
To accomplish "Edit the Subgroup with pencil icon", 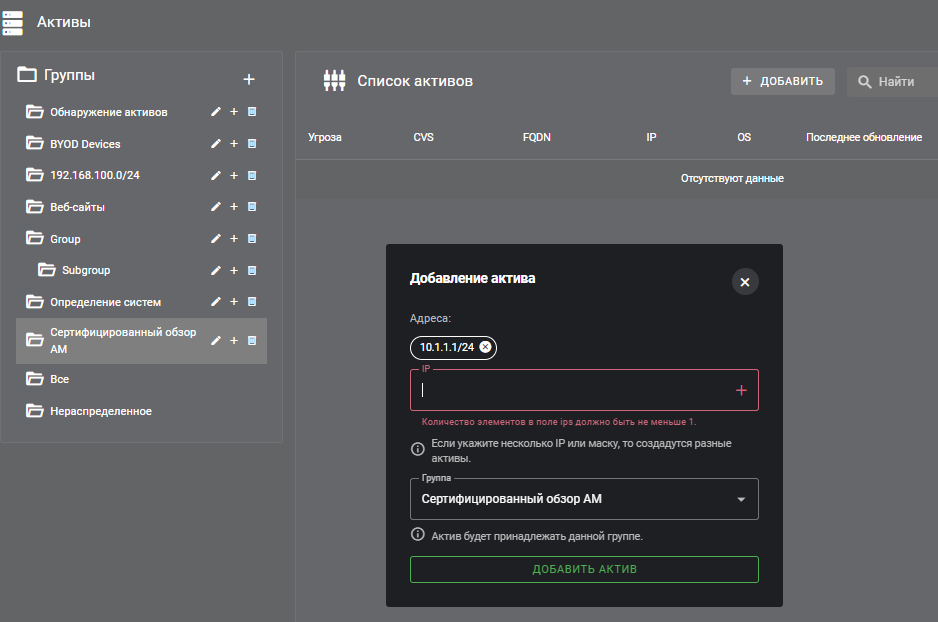I will (x=215, y=270).
